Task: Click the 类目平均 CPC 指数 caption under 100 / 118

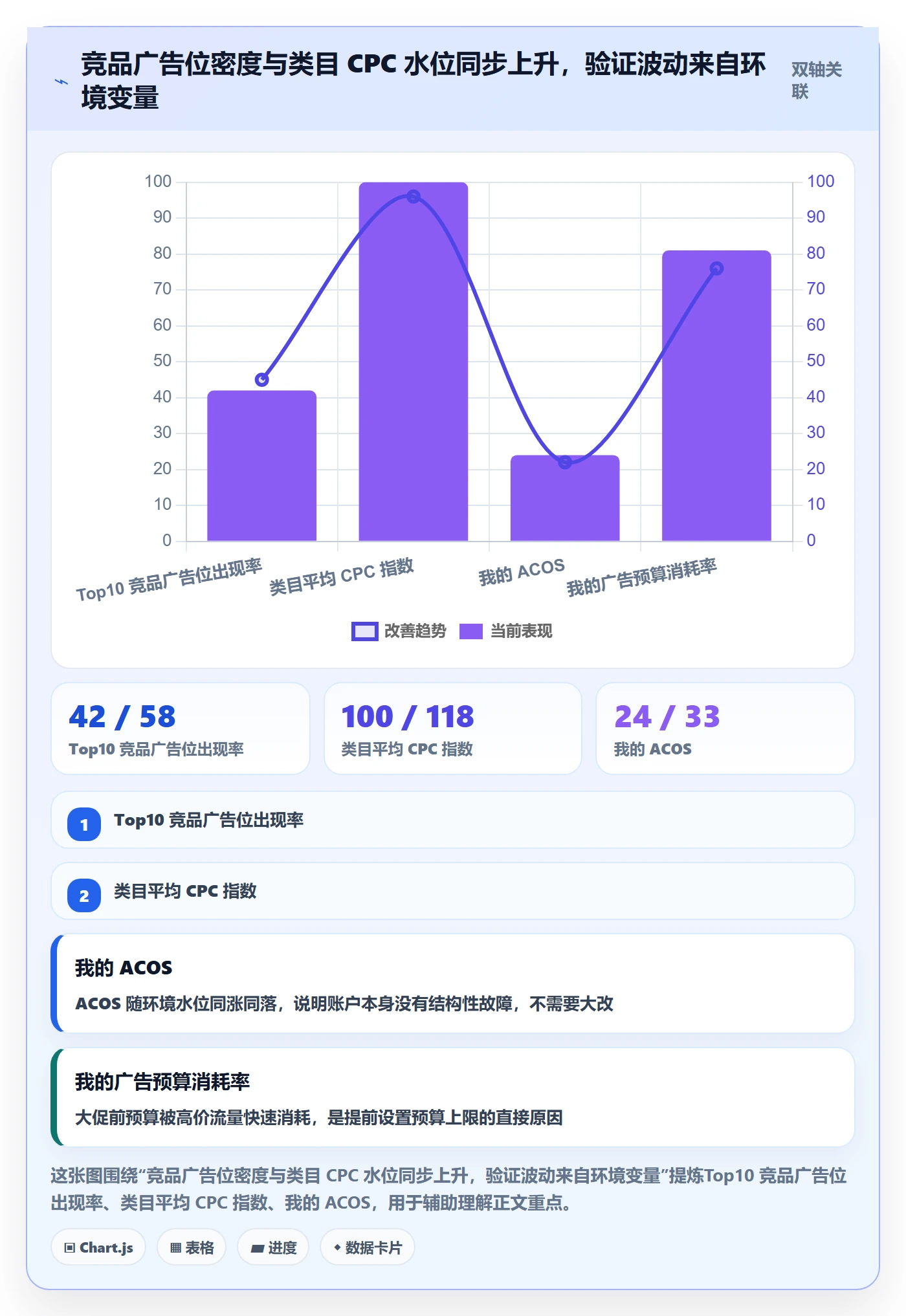Action: (x=407, y=749)
